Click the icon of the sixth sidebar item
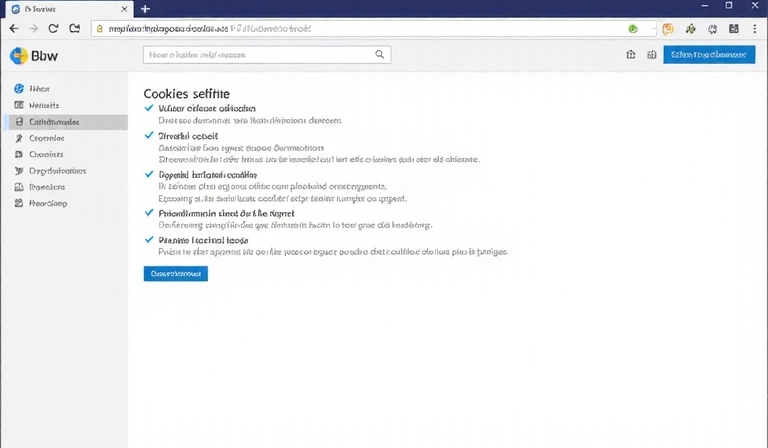 19,170
